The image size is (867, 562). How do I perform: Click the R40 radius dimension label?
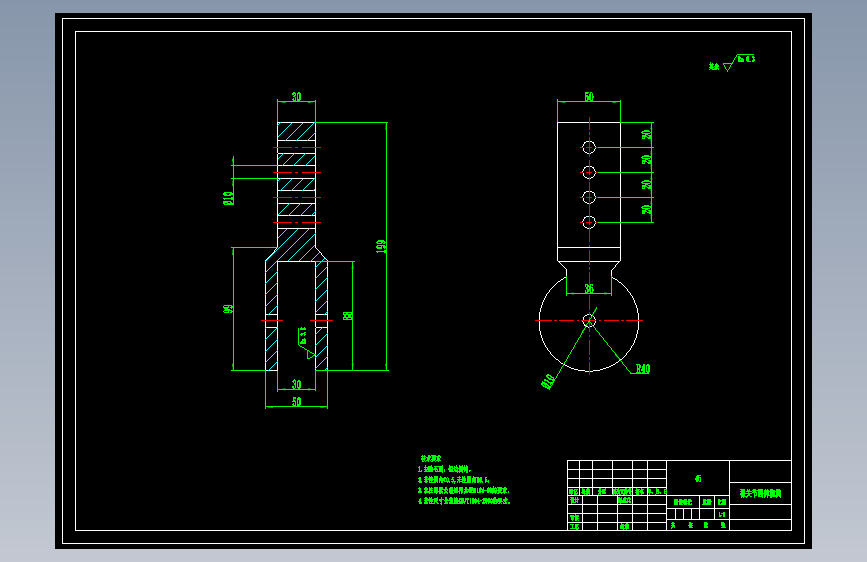[x=643, y=368]
